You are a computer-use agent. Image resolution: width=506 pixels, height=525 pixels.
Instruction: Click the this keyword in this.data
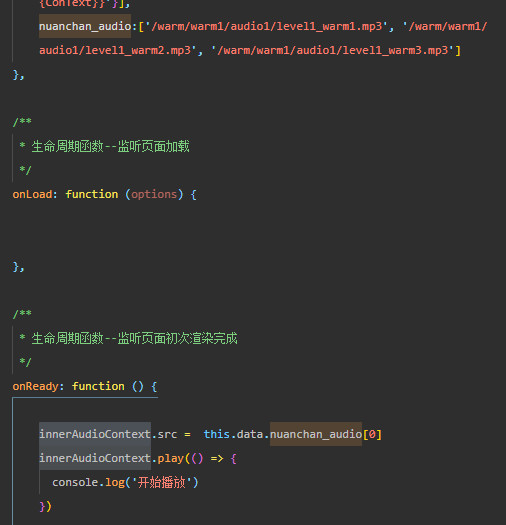[x=217, y=434]
